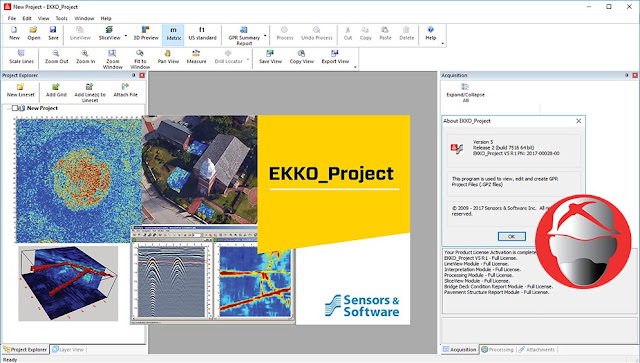Toggle Expand/Collapse All in Acquisition panel
Image resolution: width=640 pixels, height=363 pixels.
click(x=465, y=93)
